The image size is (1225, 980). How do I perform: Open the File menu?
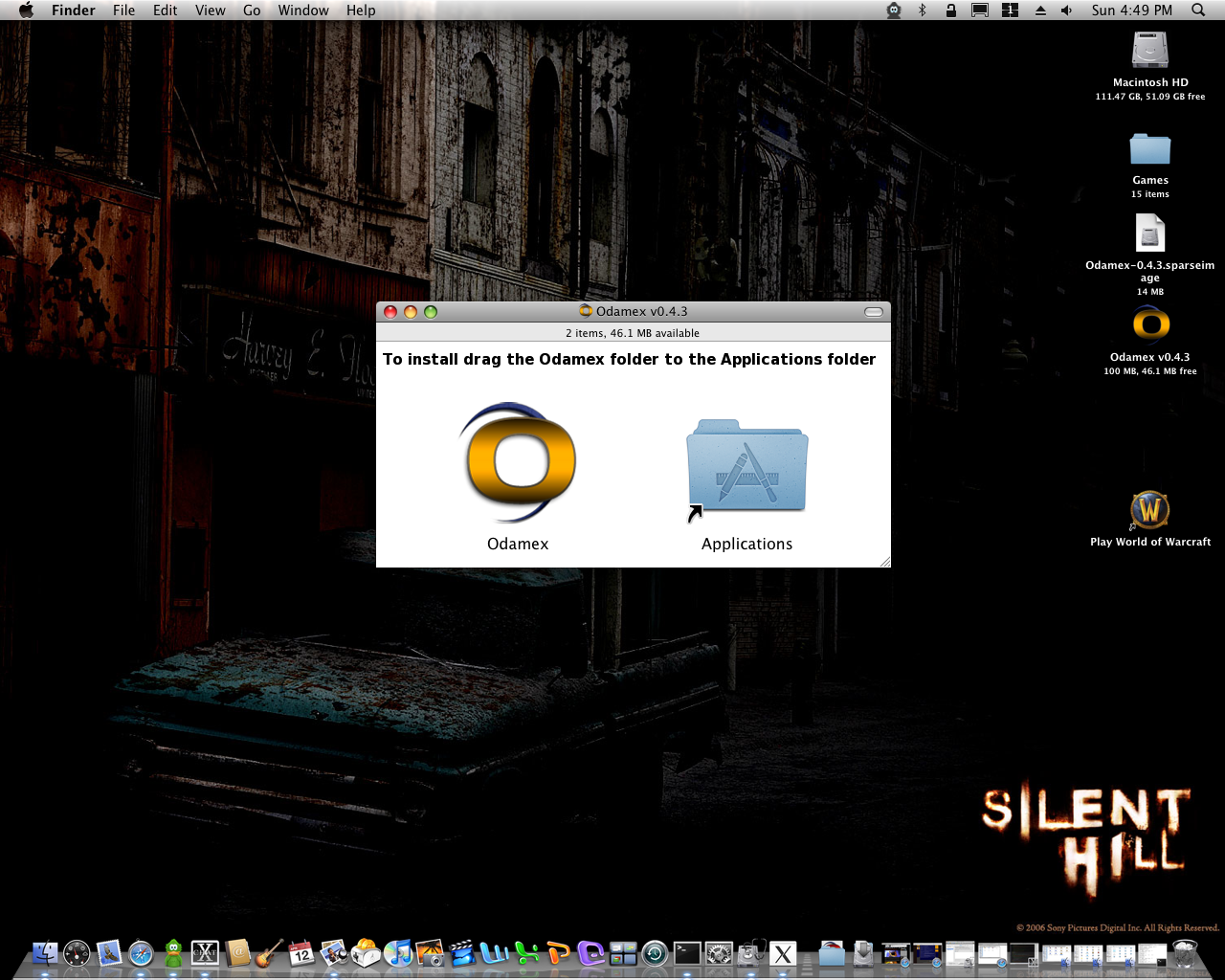pyautogui.click(x=123, y=11)
